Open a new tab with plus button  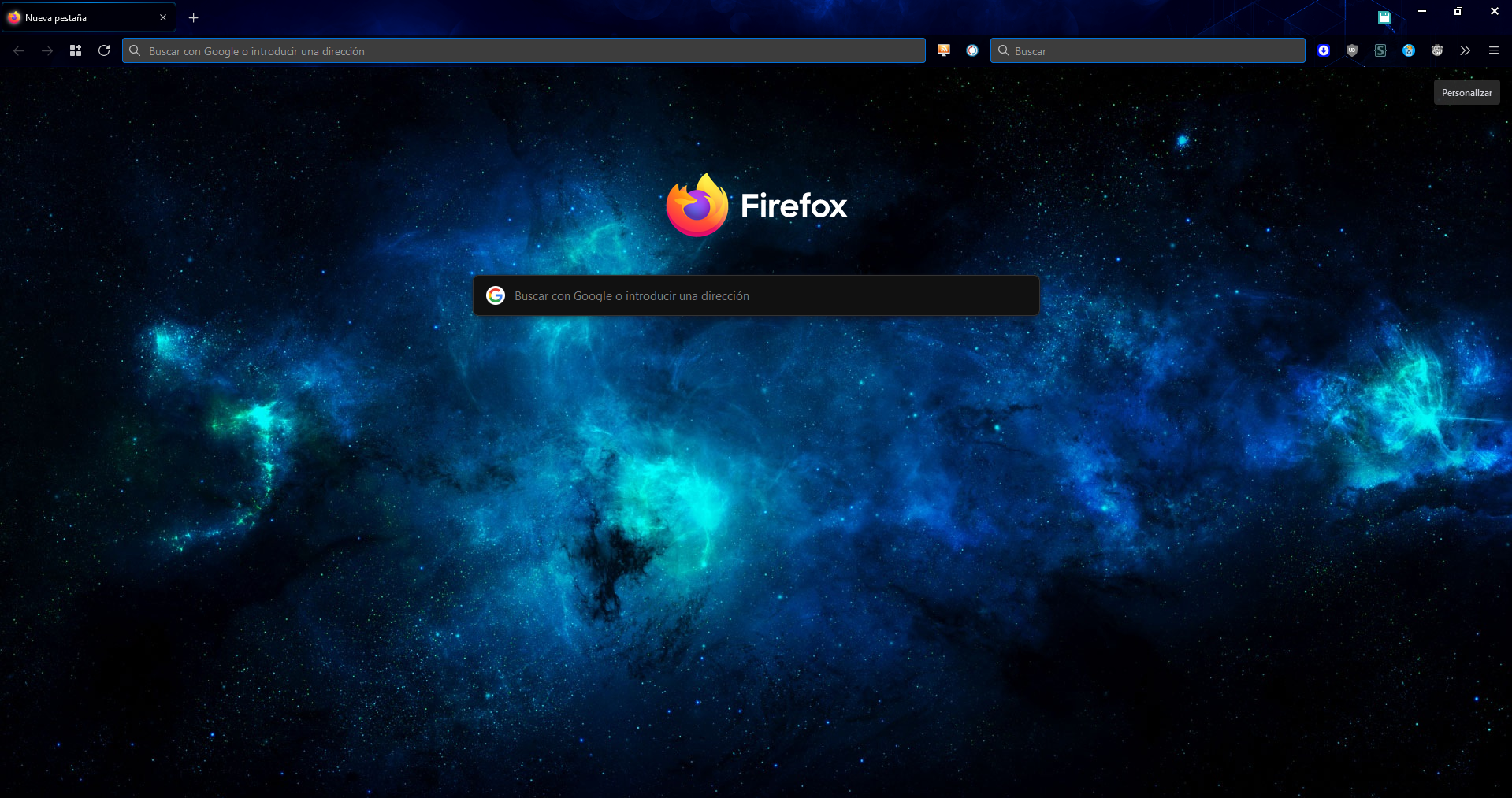pos(193,17)
